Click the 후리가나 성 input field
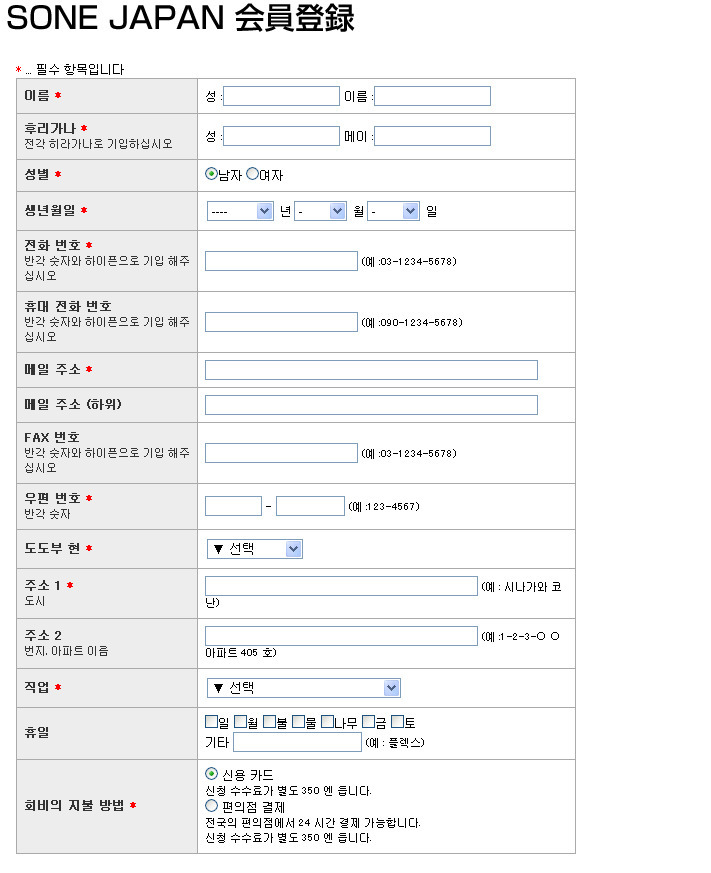Image resolution: width=711 pixels, height=873 pixels. [x=281, y=136]
